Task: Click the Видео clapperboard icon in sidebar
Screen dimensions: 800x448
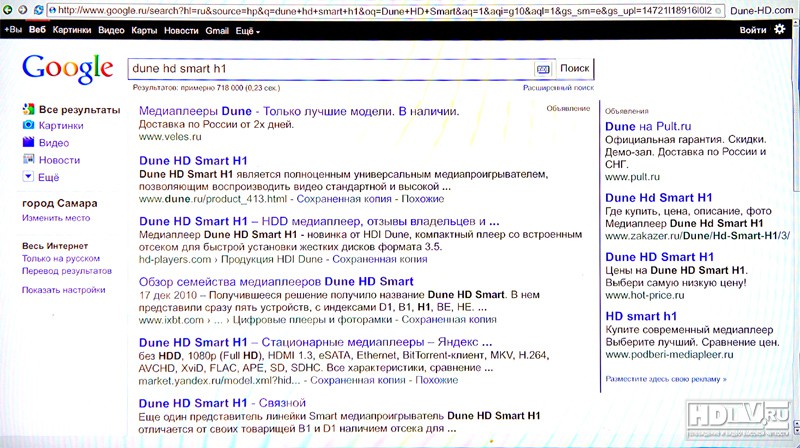Action: click(x=28, y=142)
